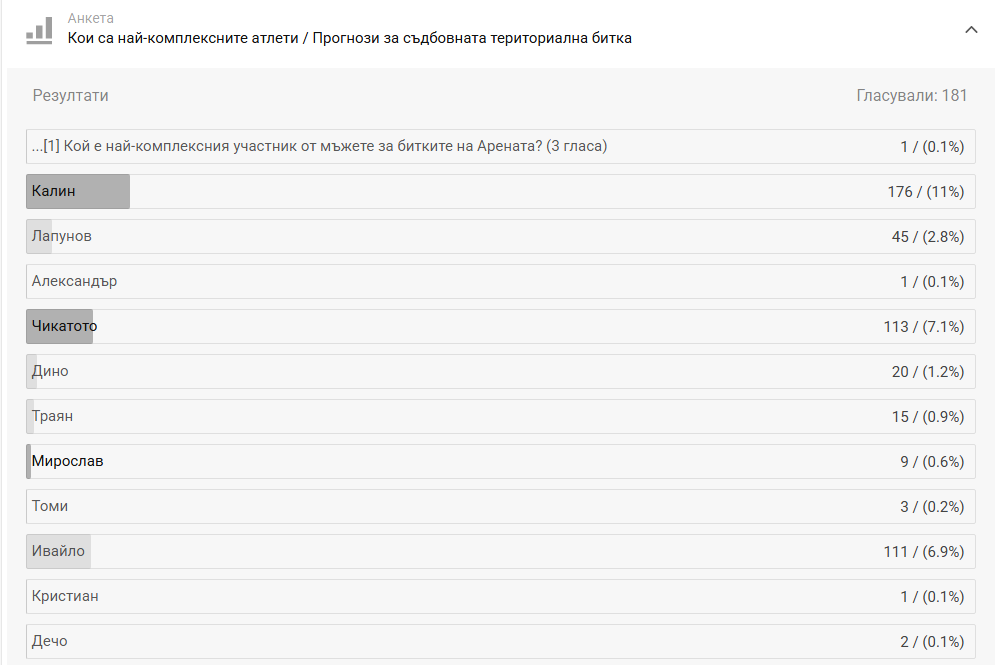
Task: Click the poll title about the territorial battle
Action: pos(349,39)
